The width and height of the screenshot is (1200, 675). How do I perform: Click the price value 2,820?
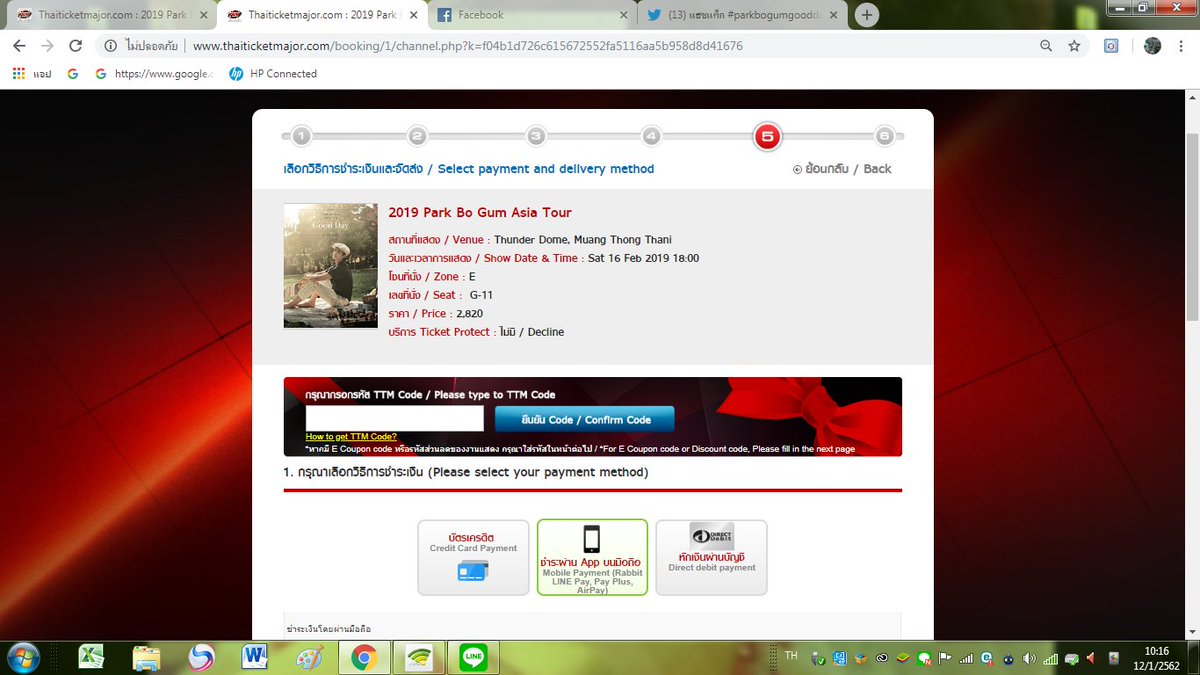(x=469, y=314)
